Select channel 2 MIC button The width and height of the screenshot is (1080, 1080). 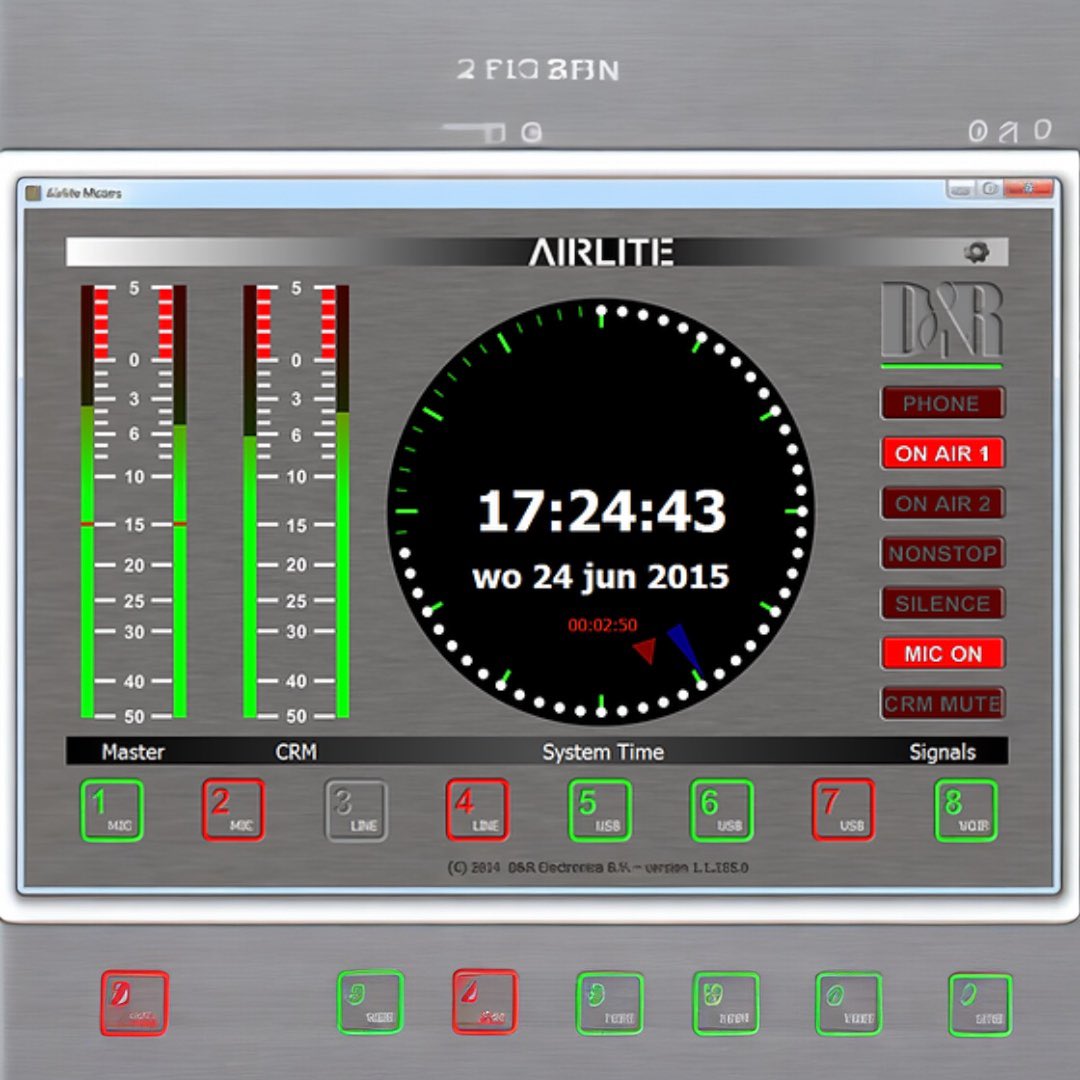click(x=233, y=810)
